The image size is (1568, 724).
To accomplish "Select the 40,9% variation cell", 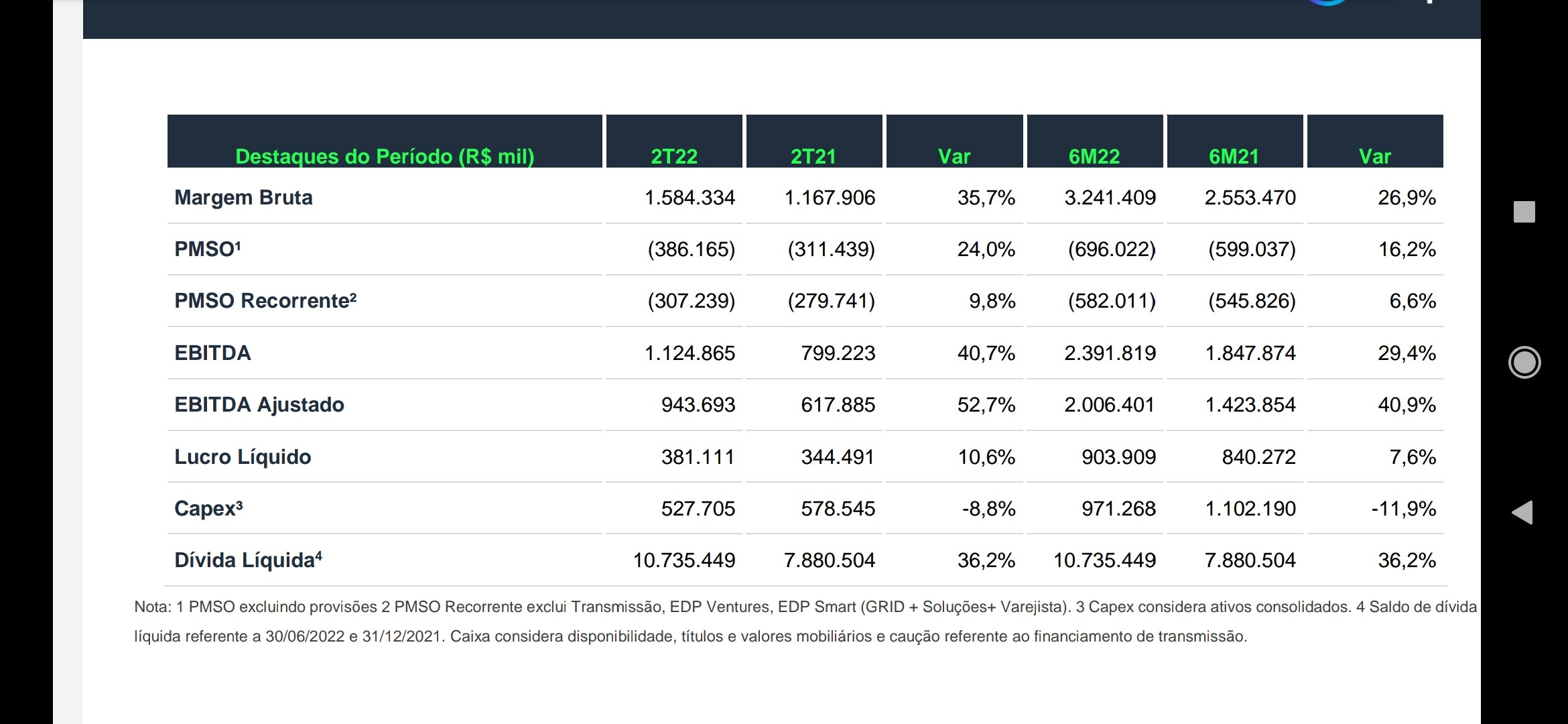I will coord(1407,405).
